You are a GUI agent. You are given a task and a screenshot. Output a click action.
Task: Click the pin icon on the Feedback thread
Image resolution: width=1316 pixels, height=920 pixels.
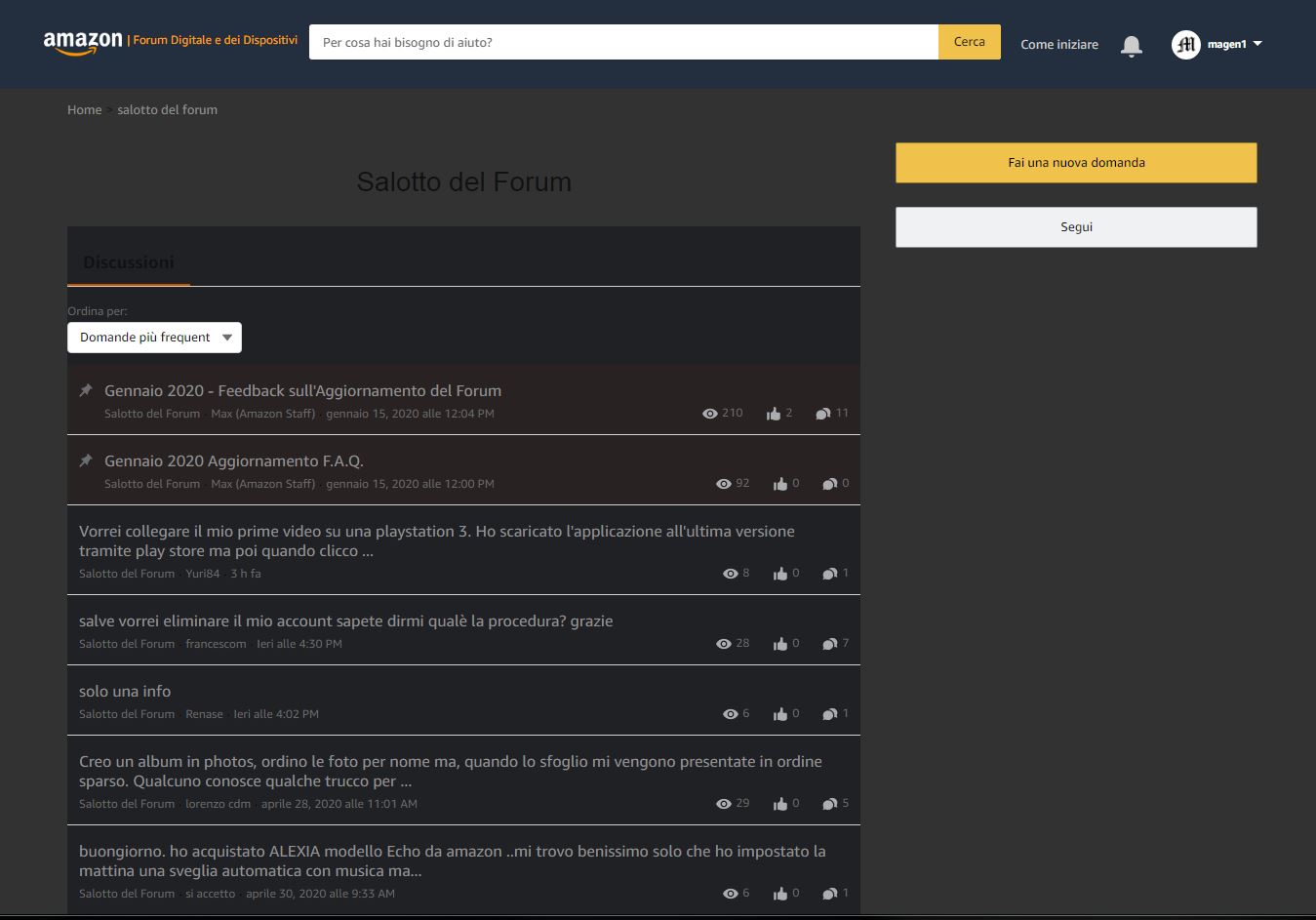pyautogui.click(x=85, y=389)
